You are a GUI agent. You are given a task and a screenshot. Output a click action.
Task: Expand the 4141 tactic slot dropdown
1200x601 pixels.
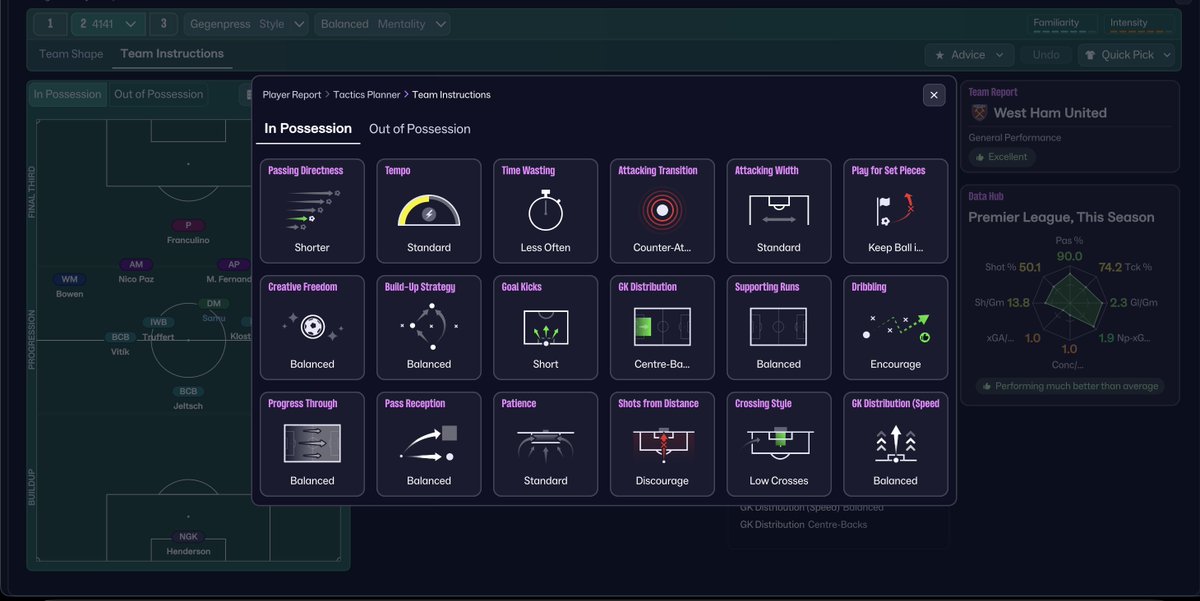click(x=107, y=24)
